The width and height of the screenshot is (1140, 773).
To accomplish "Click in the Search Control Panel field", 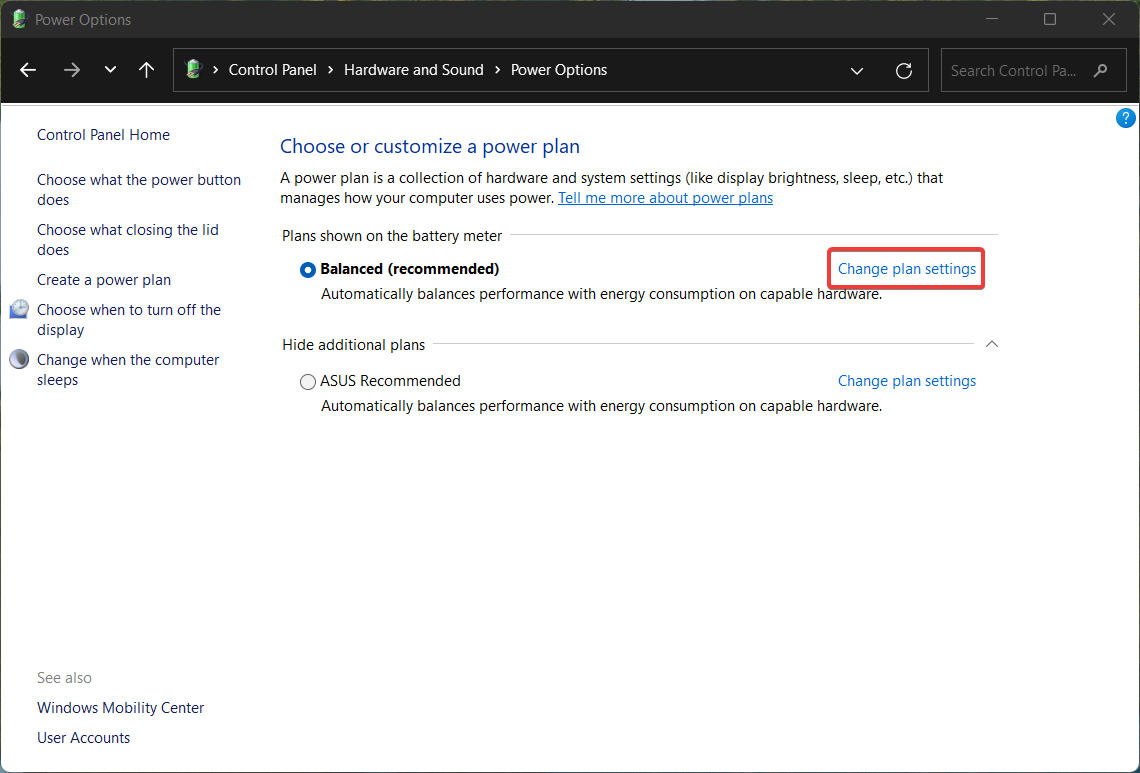I will 1013,70.
